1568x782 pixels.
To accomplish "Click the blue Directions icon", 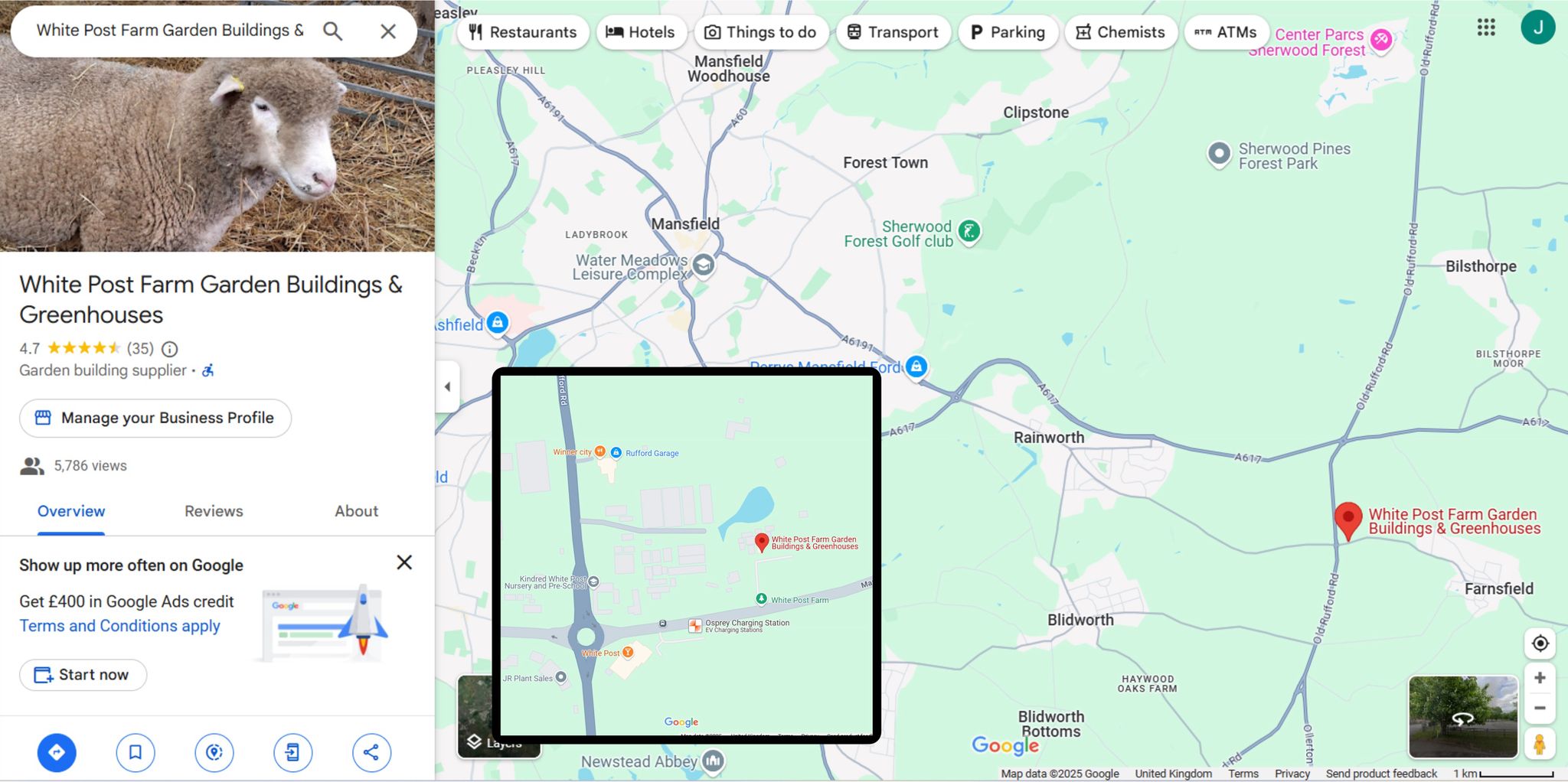I will coord(57,752).
